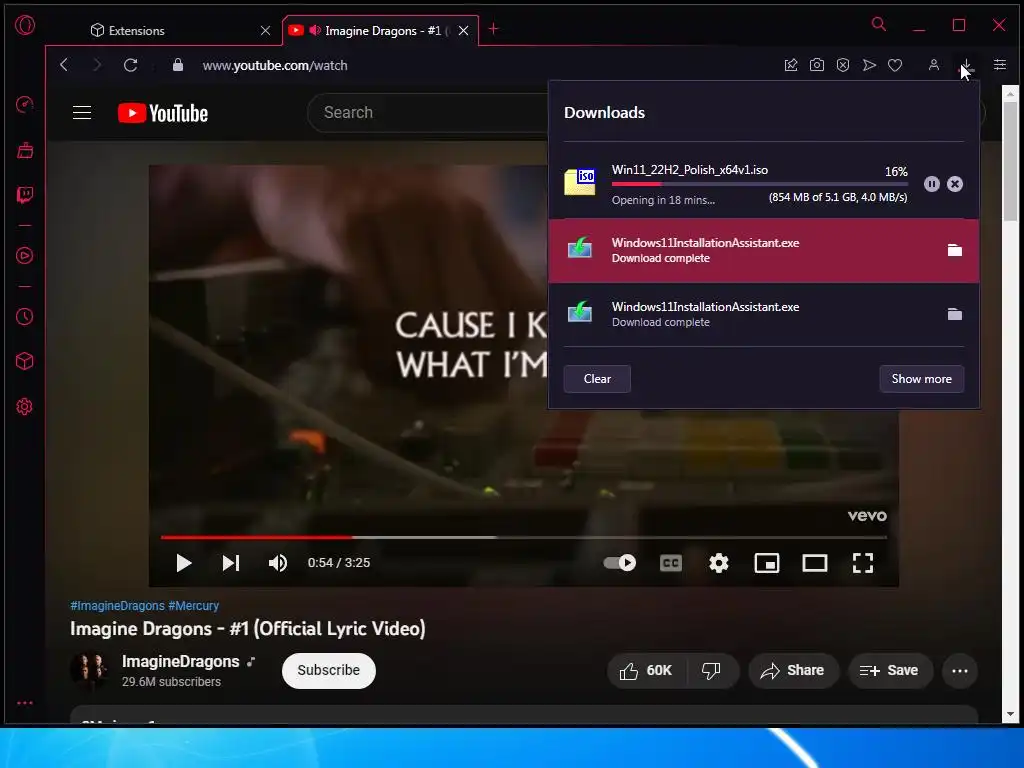This screenshot has width=1024, height=768.
Task: Enable theater mode
Action: coord(815,563)
